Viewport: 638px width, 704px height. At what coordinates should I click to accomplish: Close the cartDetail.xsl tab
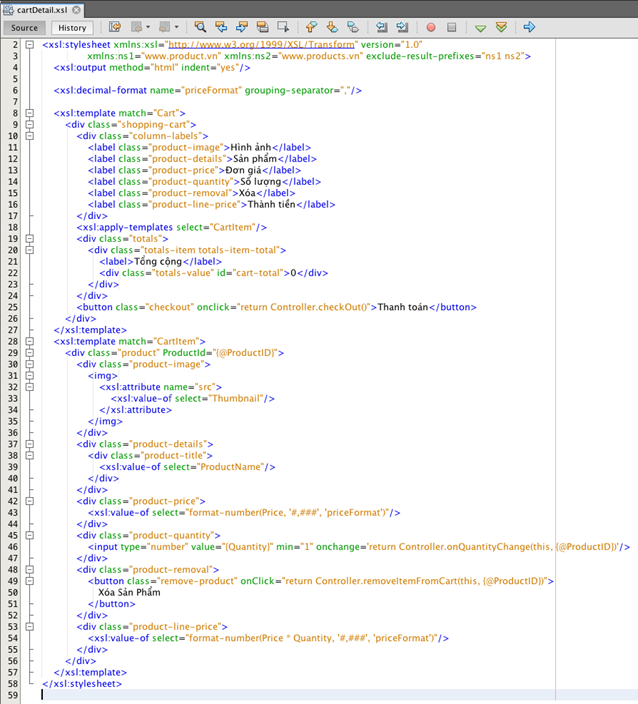tap(77, 9)
